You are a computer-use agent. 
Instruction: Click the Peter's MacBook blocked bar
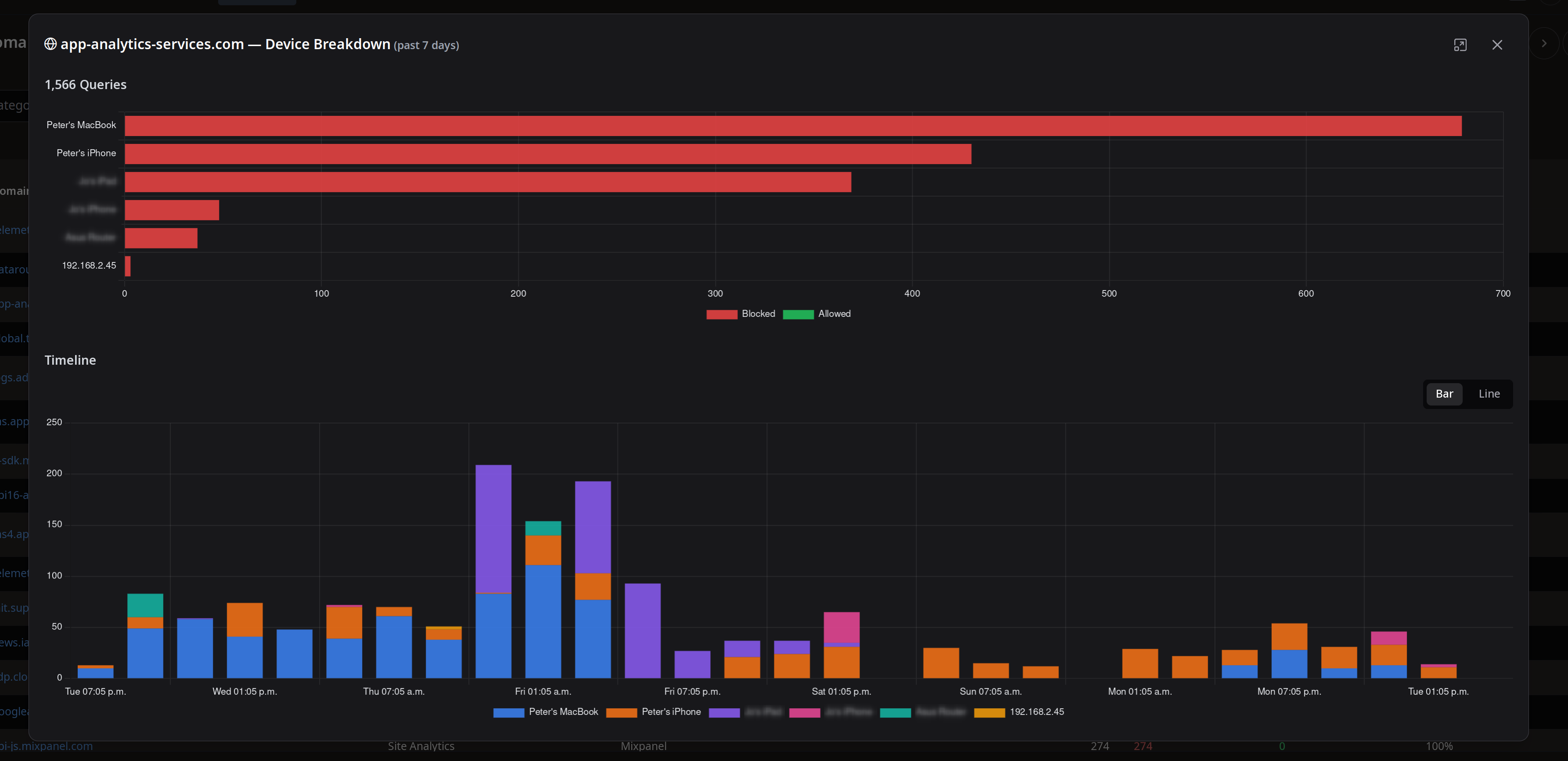pos(793,126)
